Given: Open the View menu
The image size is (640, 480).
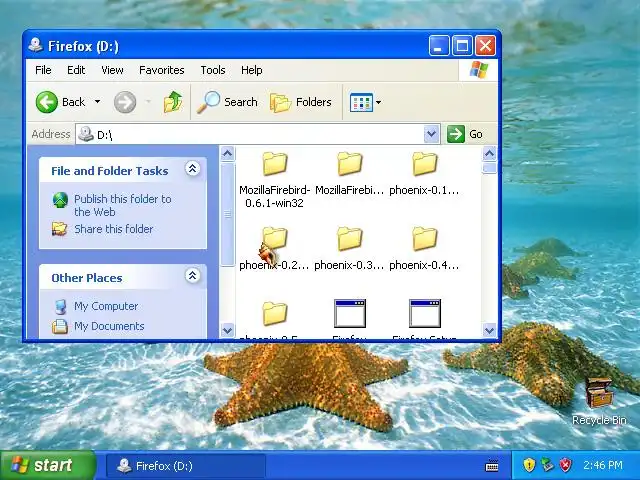Looking at the screenshot, I should point(112,70).
